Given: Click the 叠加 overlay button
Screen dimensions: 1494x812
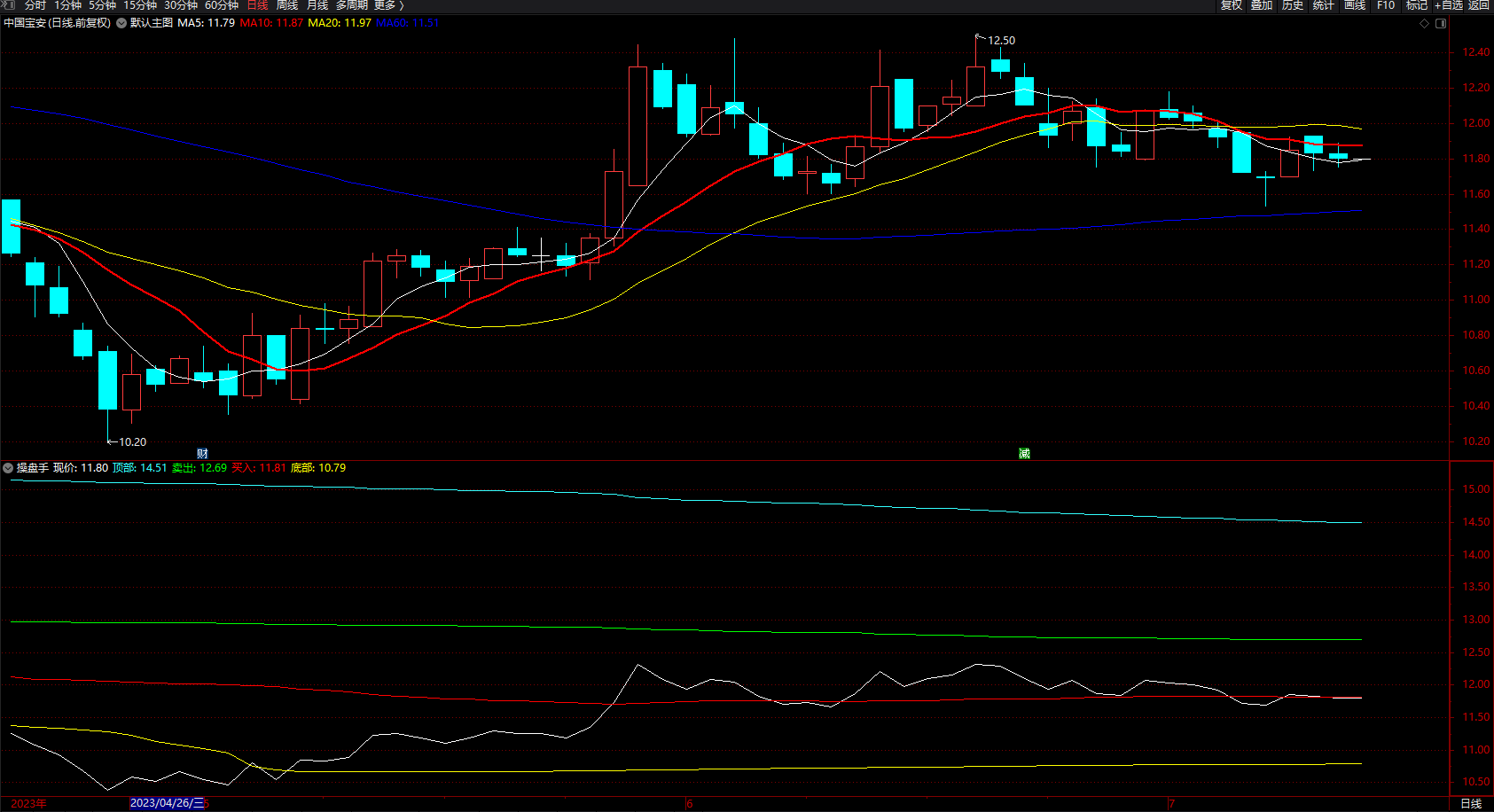Looking at the screenshot, I should (x=1262, y=5).
